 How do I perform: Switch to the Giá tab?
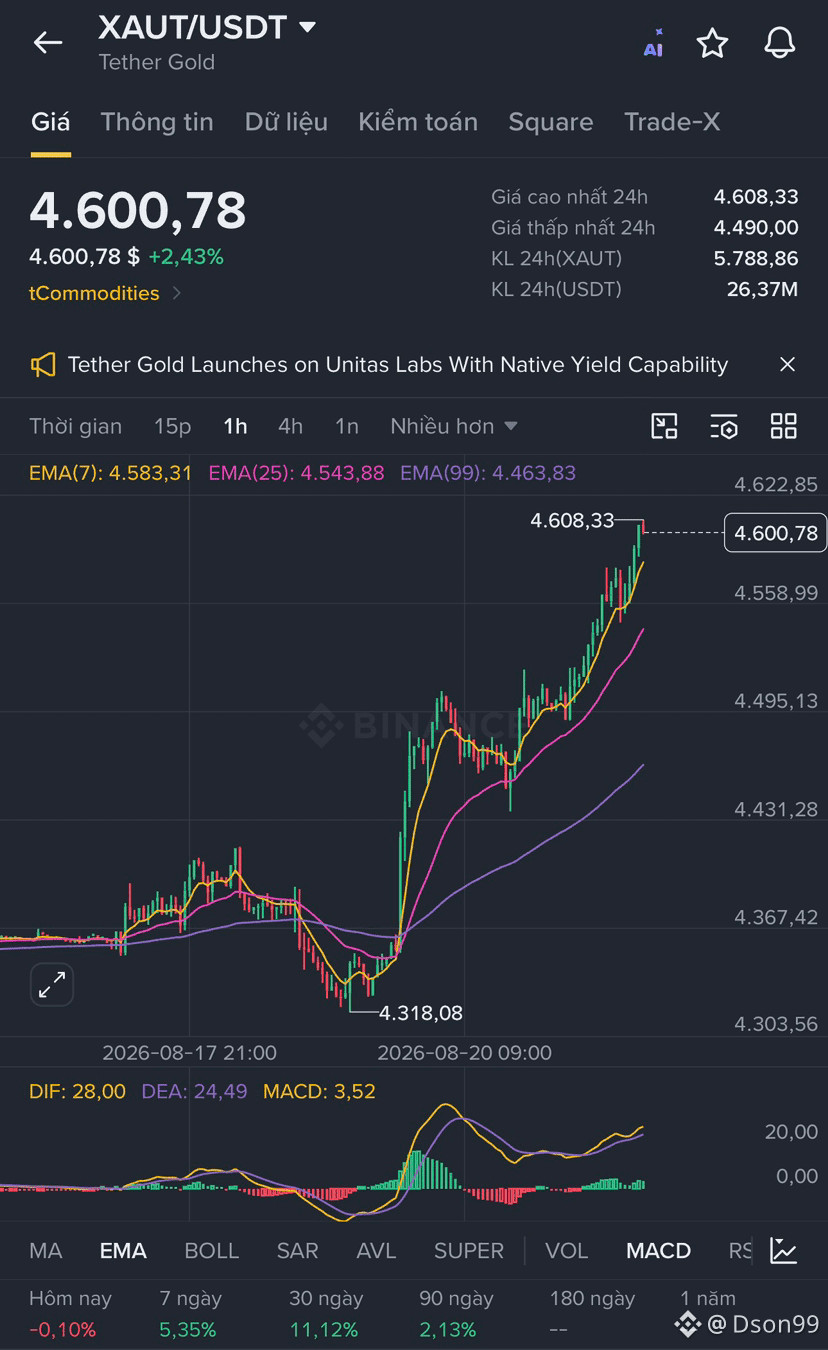(x=50, y=122)
